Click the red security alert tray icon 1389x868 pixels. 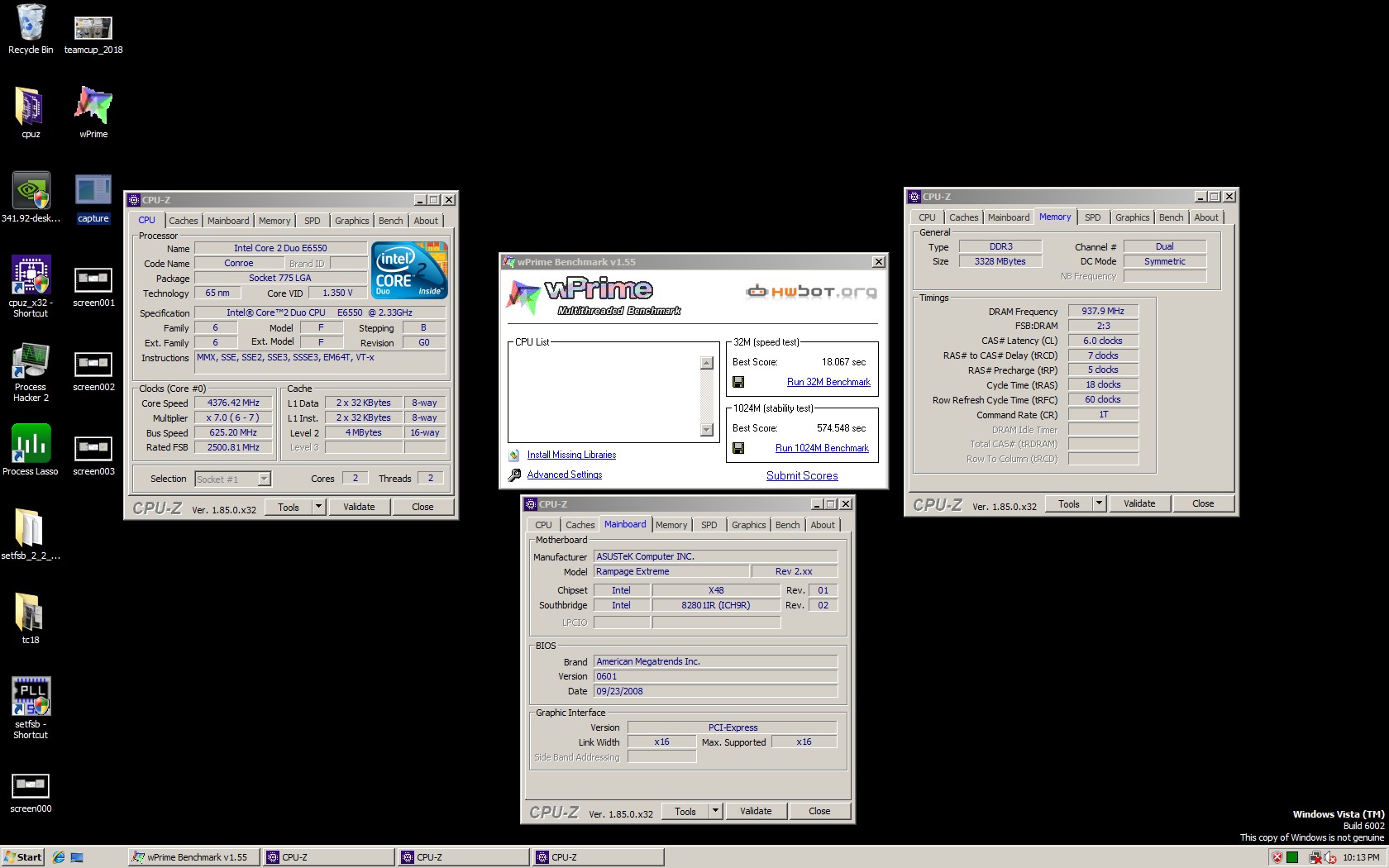(1277, 857)
